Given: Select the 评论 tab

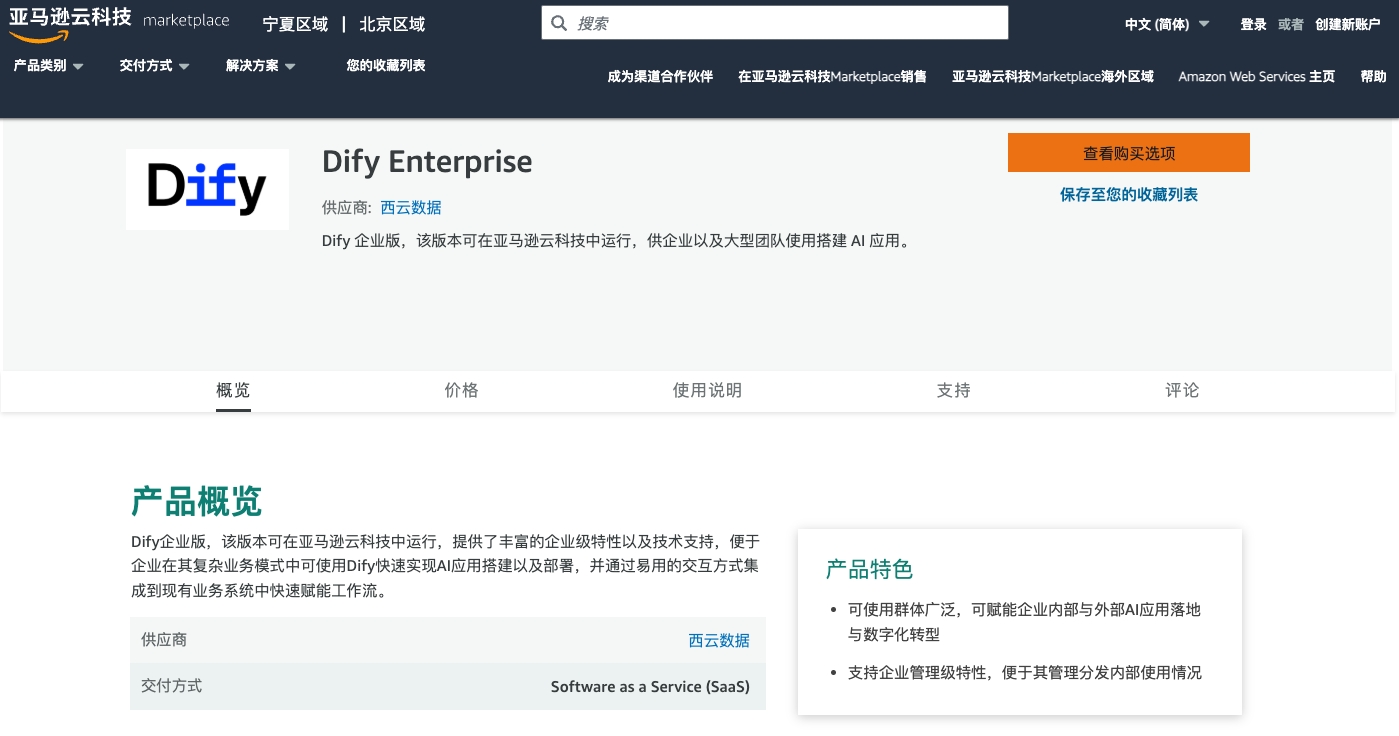Looking at the screenshot, I should 1182,390.
